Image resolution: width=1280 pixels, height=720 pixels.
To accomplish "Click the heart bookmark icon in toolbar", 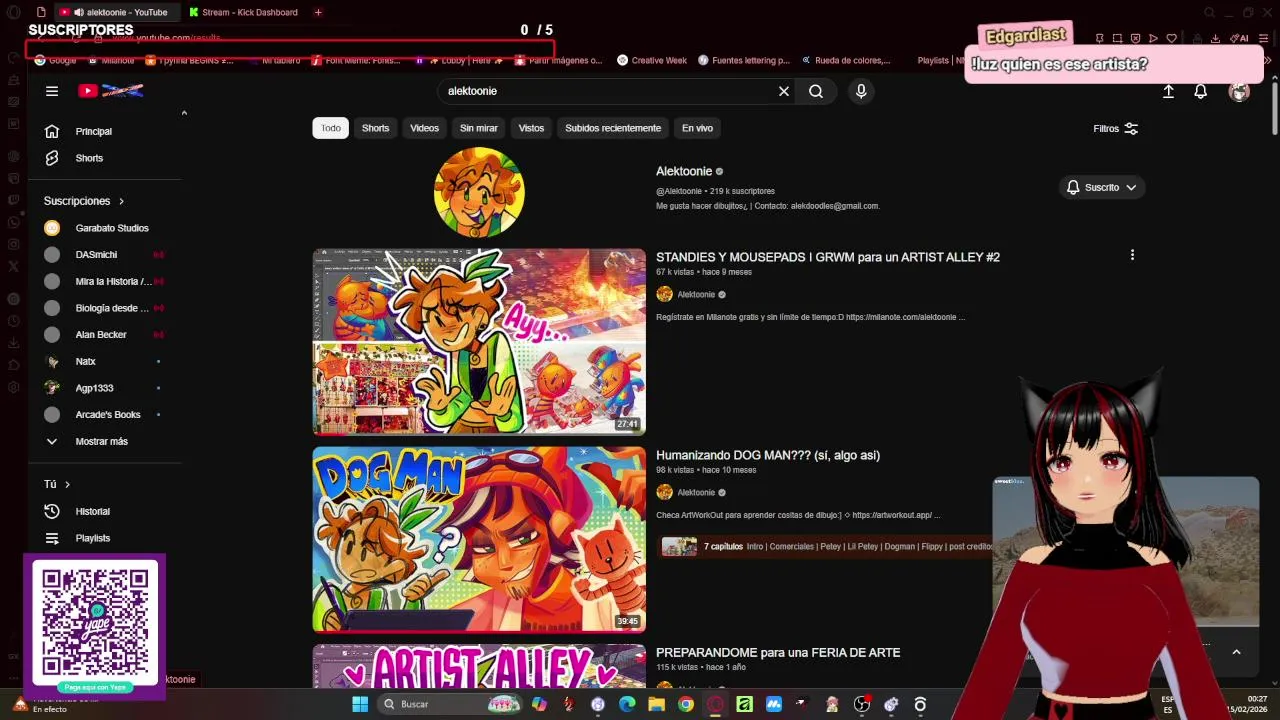I will [1171, 38].
